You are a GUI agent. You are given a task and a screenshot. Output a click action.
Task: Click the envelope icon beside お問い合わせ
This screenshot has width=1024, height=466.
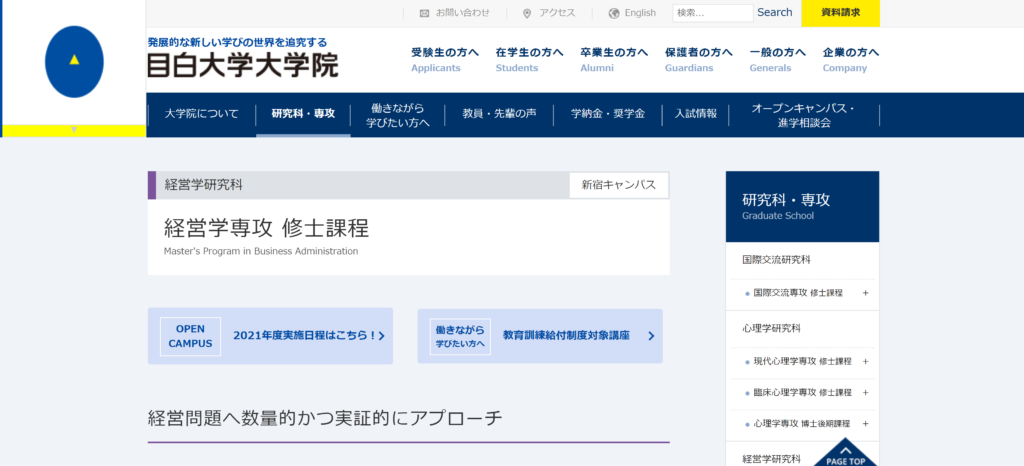point(424,13)
